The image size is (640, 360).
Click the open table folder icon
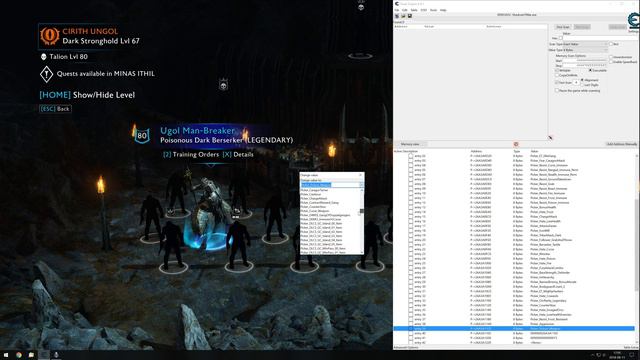[403, 16]
